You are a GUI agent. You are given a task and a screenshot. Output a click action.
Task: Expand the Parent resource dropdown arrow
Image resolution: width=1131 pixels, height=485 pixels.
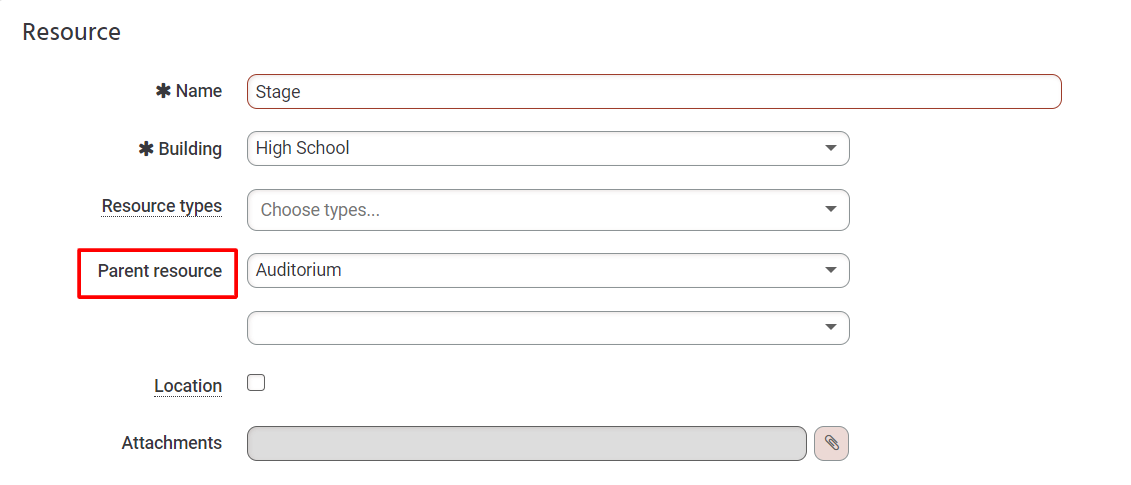coord(830,270)
